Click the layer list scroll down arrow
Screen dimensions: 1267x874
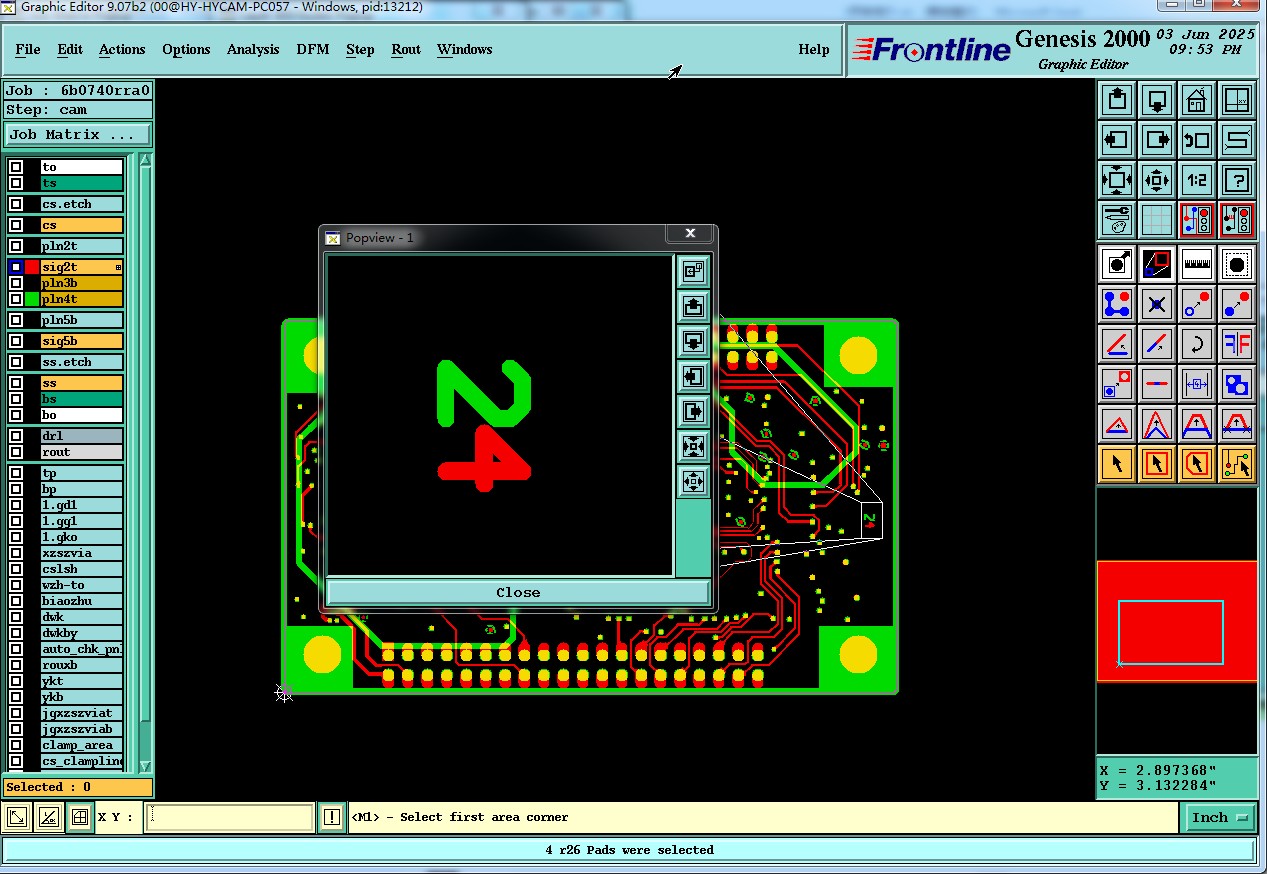145,765
